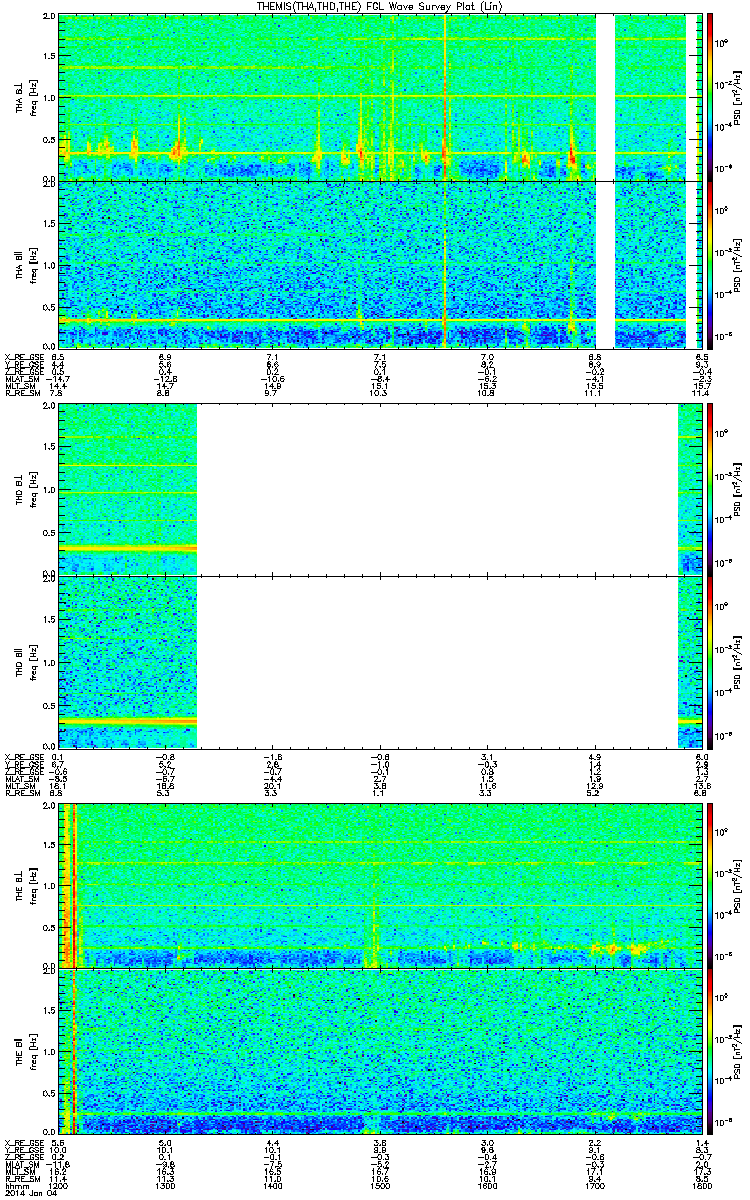750x1200 pixels.
Task: Select the THA B-parallel spectrogram panel
Action: click(379, 264)
